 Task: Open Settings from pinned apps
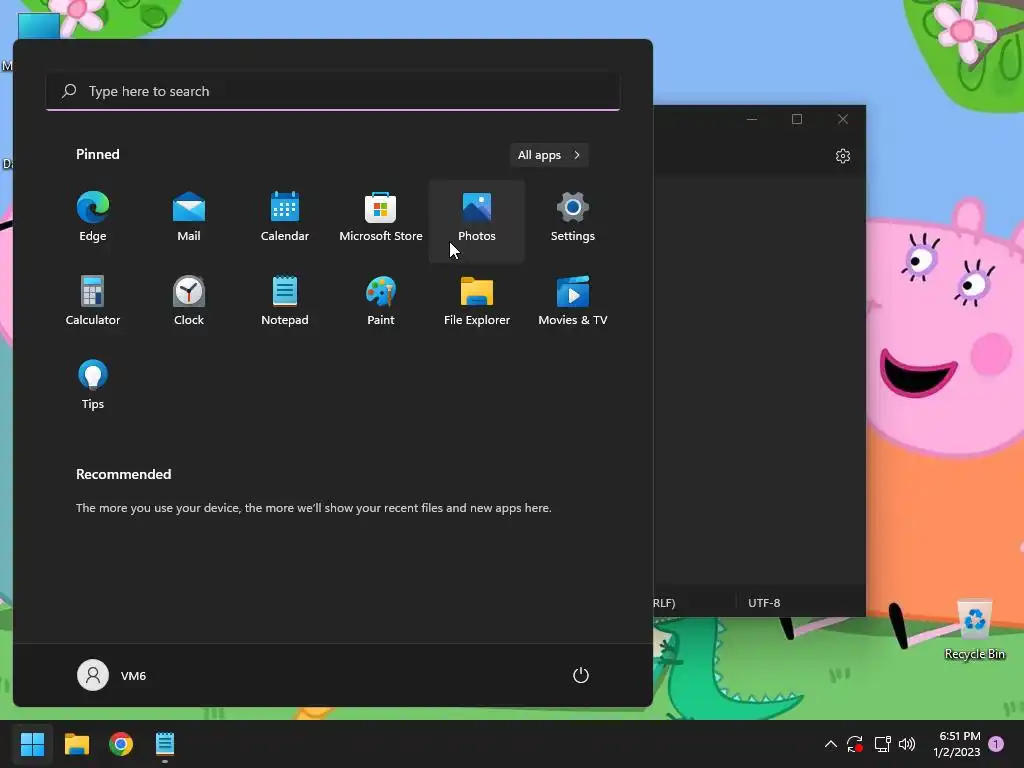pos(573,217)
